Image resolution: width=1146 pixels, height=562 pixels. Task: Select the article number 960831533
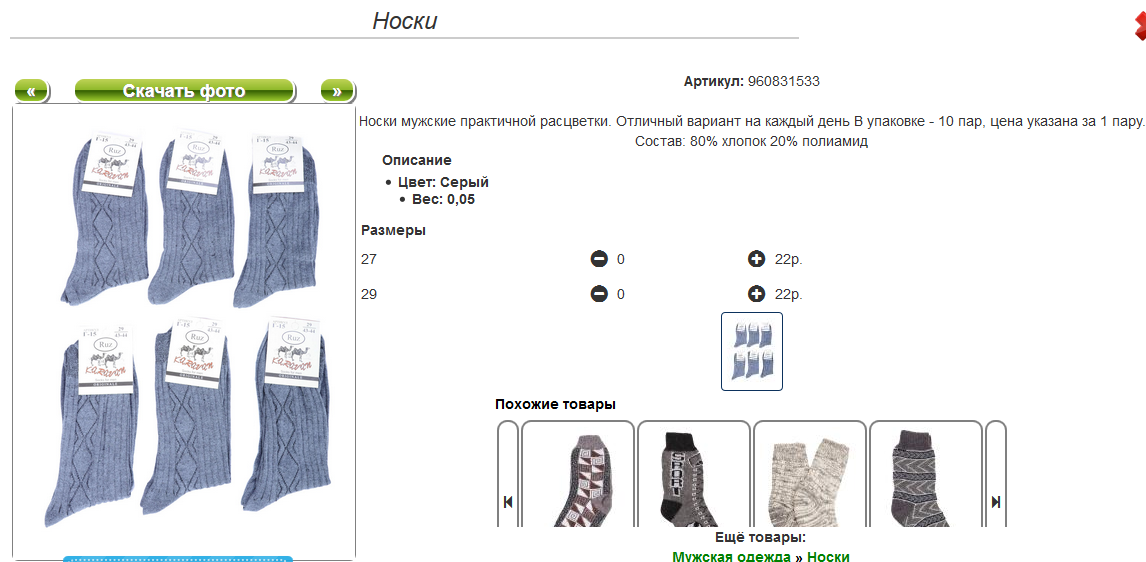(784, 81)
